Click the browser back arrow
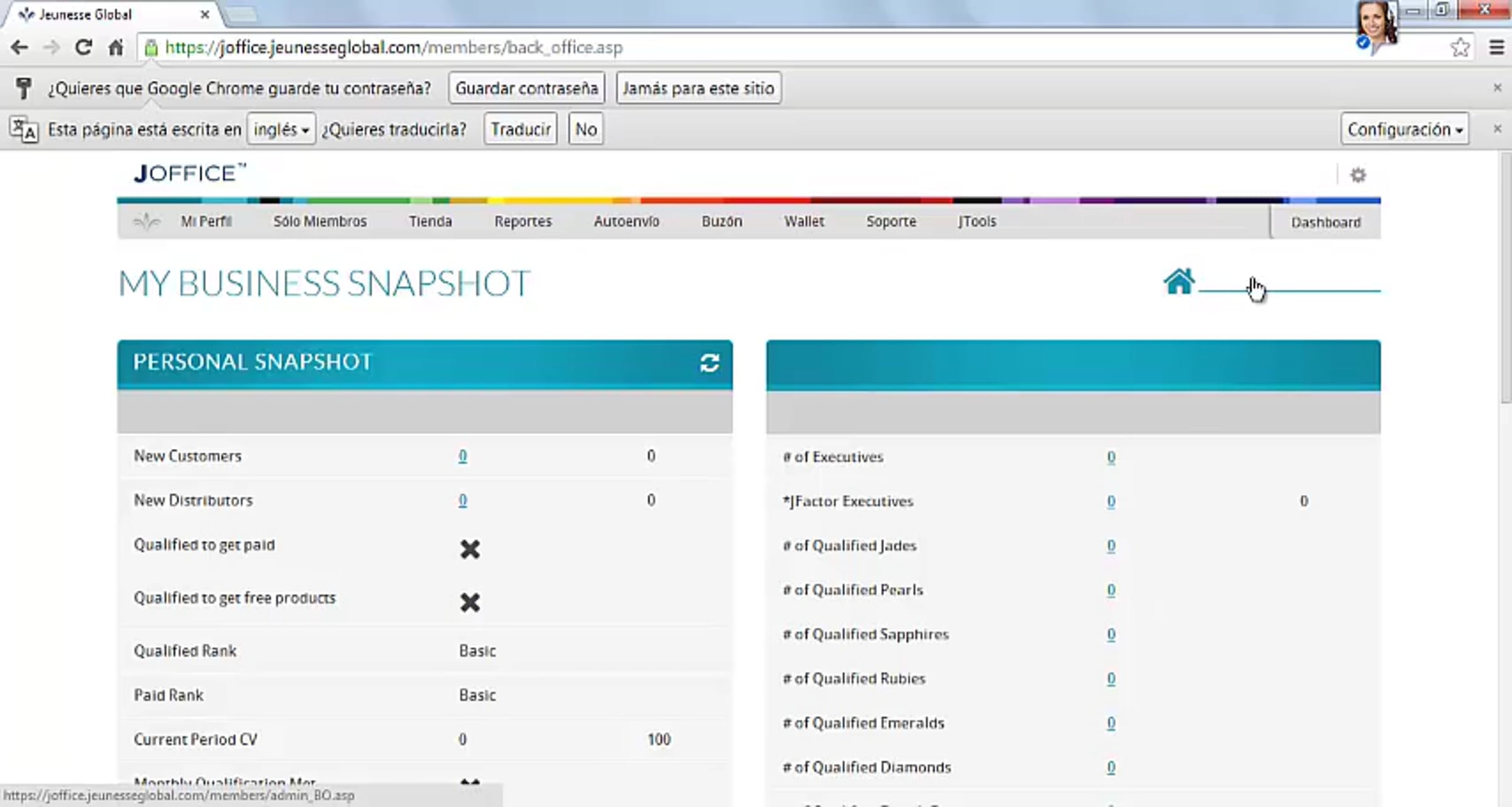The image size is (1512, 807). 20,47
